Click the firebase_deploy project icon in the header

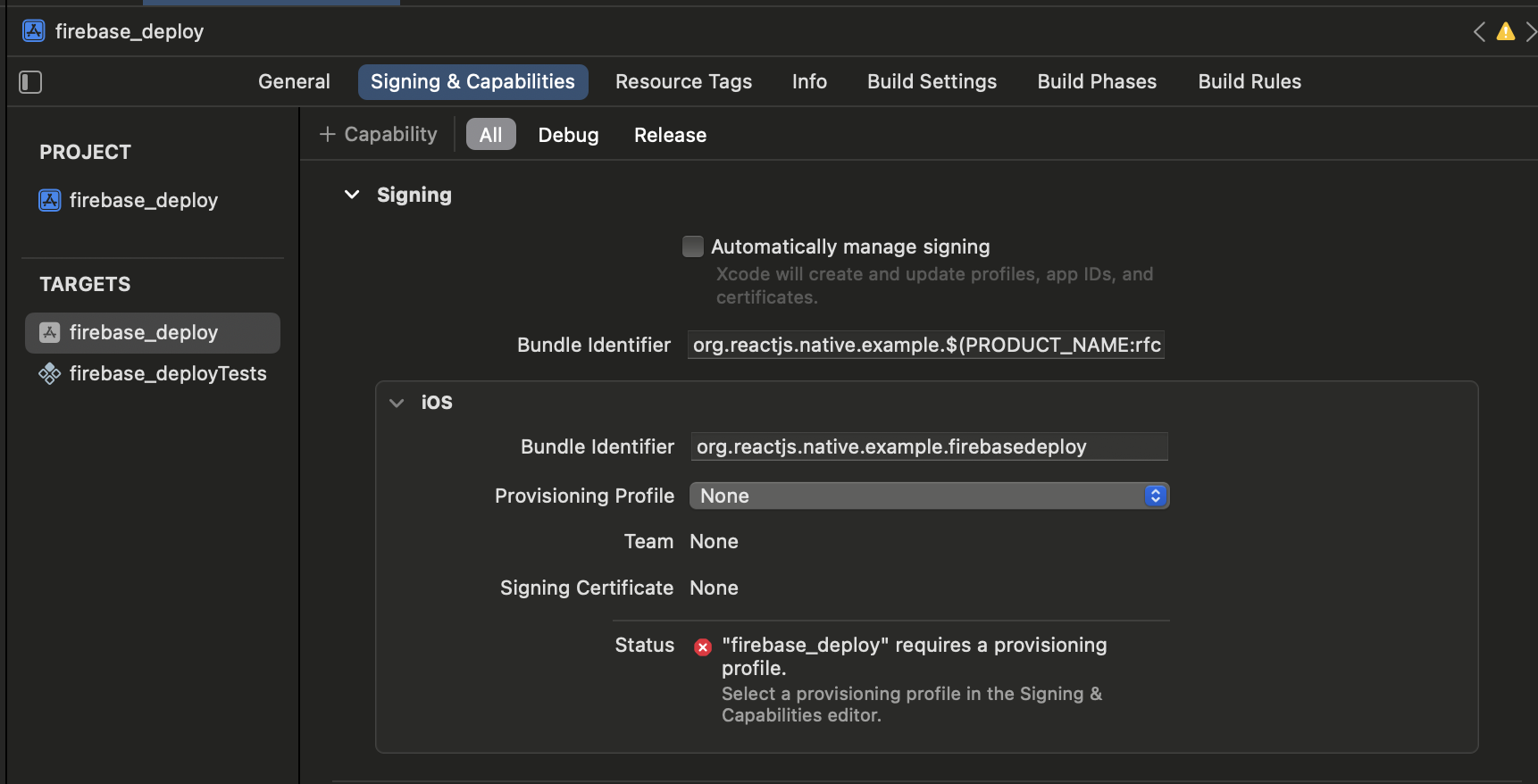(x=34, y=31)
